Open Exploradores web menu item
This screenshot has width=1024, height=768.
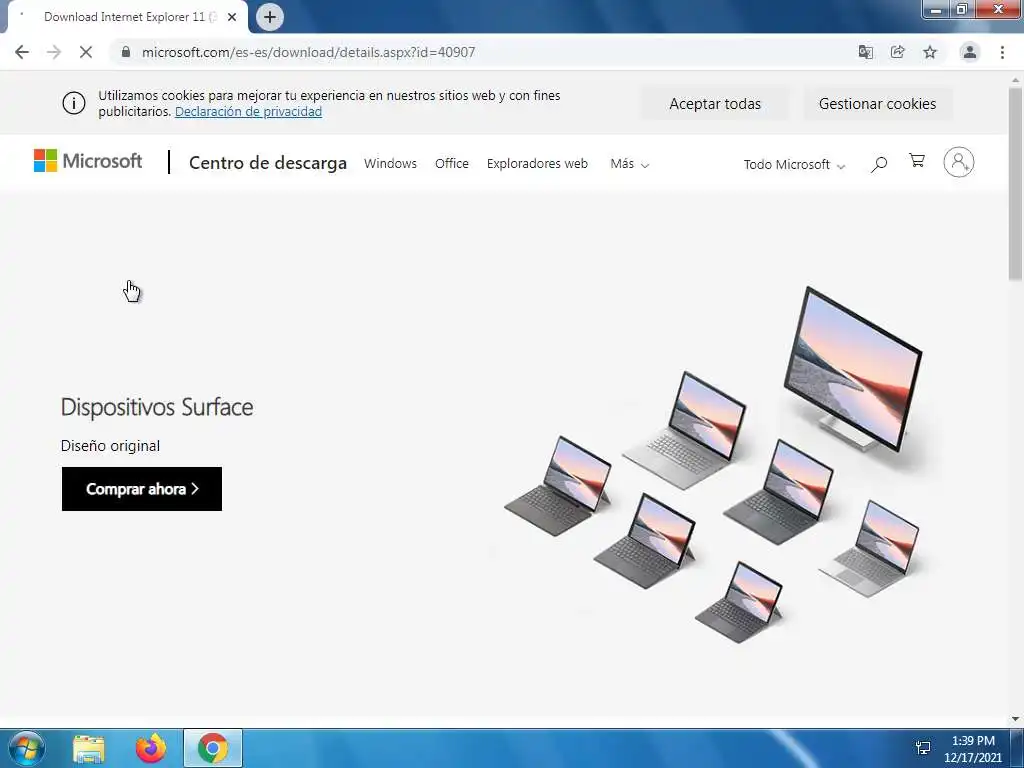pyautogui.click(x=537, y=163)
